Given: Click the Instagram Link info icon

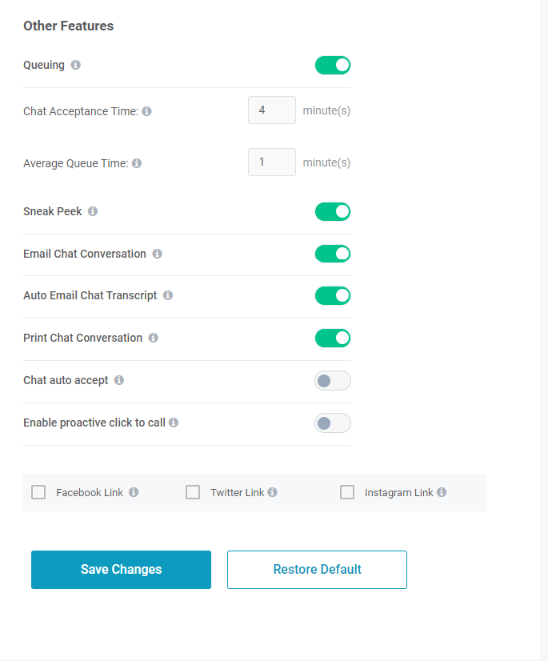Looking at the screenshot, I should 441,492.
